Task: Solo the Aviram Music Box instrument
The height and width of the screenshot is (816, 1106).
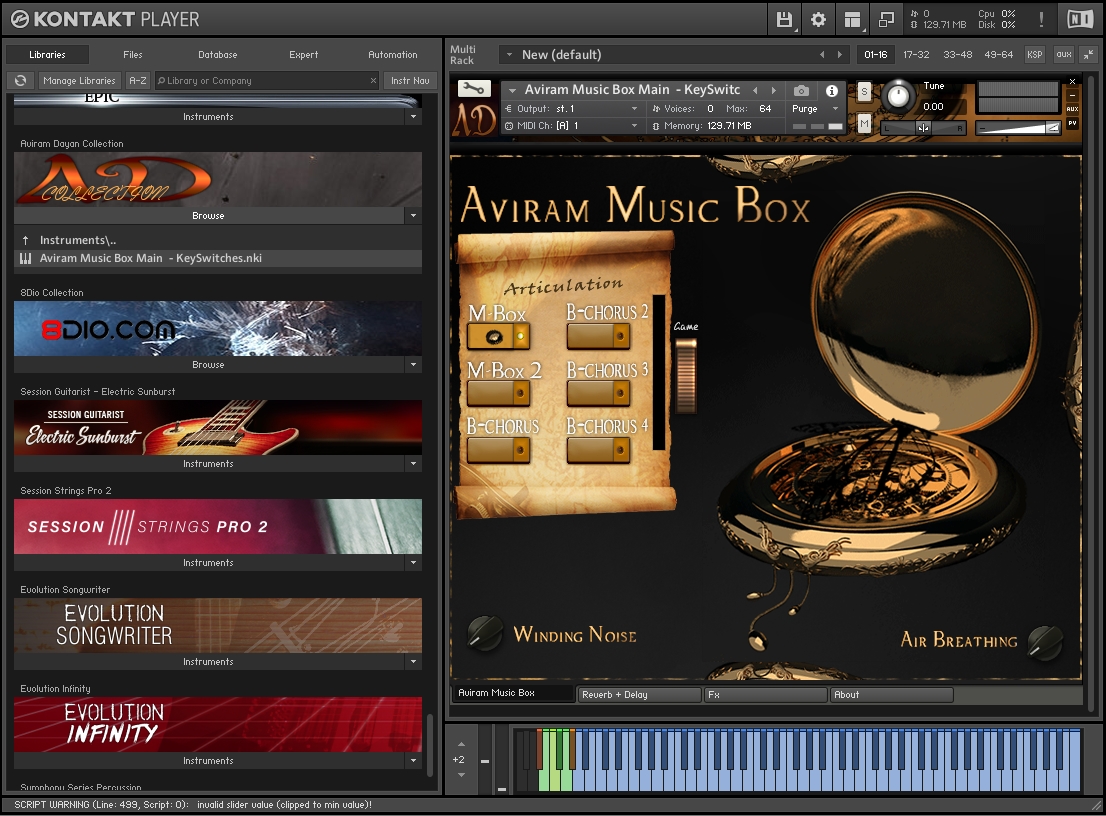Action: [864, 92]
